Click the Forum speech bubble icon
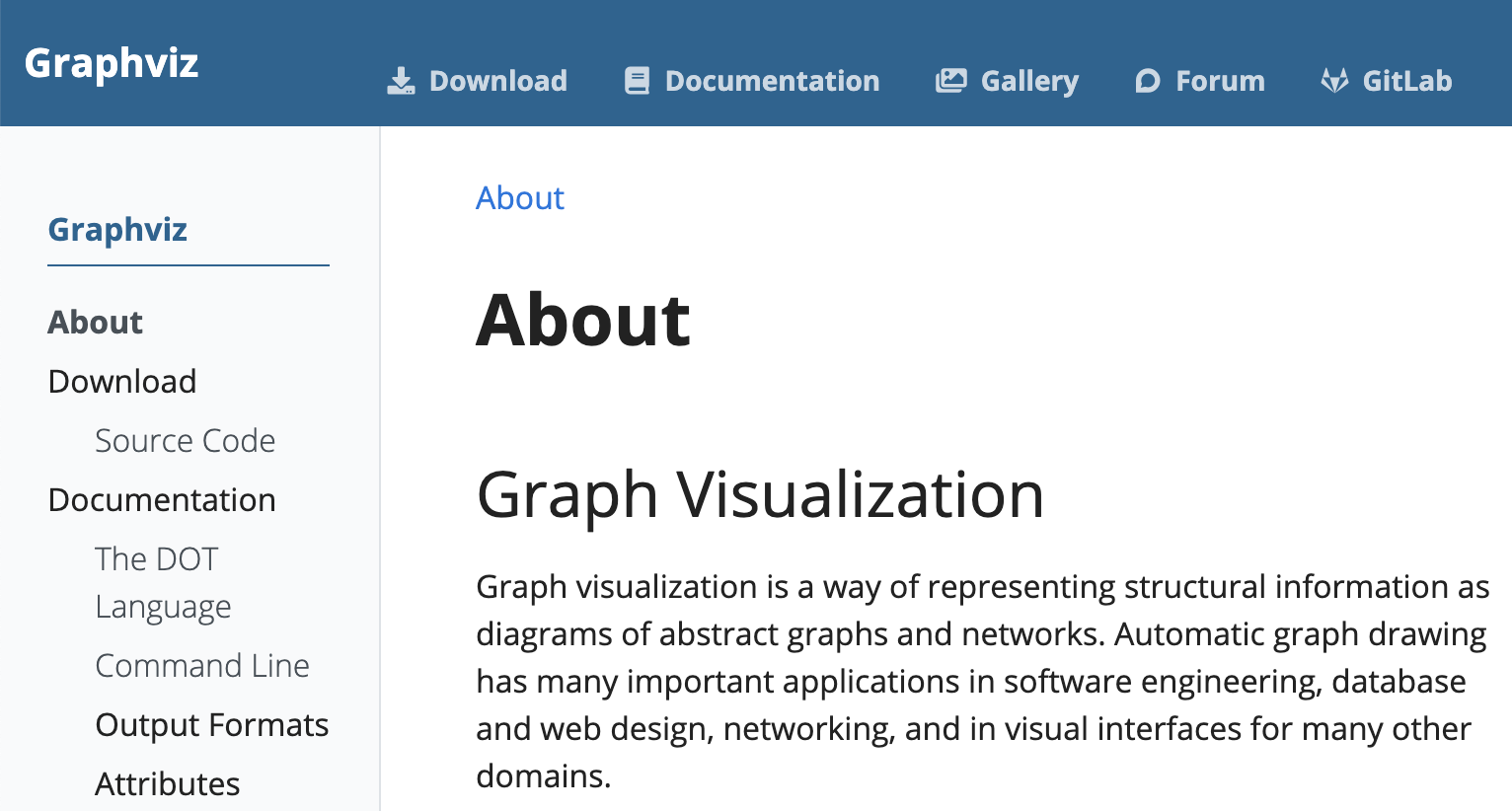Image resolution: width=1512 pixels, height=811 pixels. [x=1146, y=79]
